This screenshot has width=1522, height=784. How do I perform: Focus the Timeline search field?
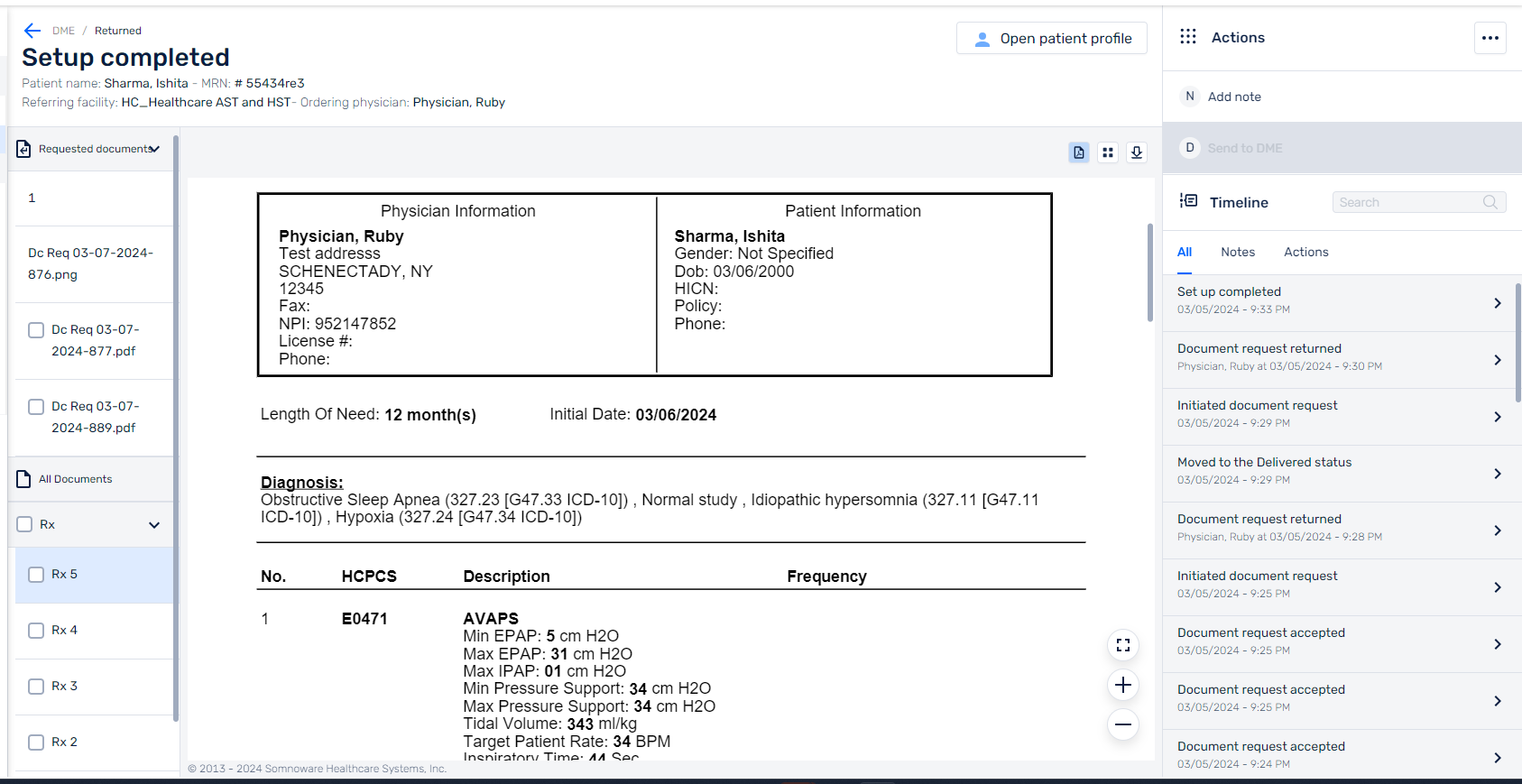1419,202
